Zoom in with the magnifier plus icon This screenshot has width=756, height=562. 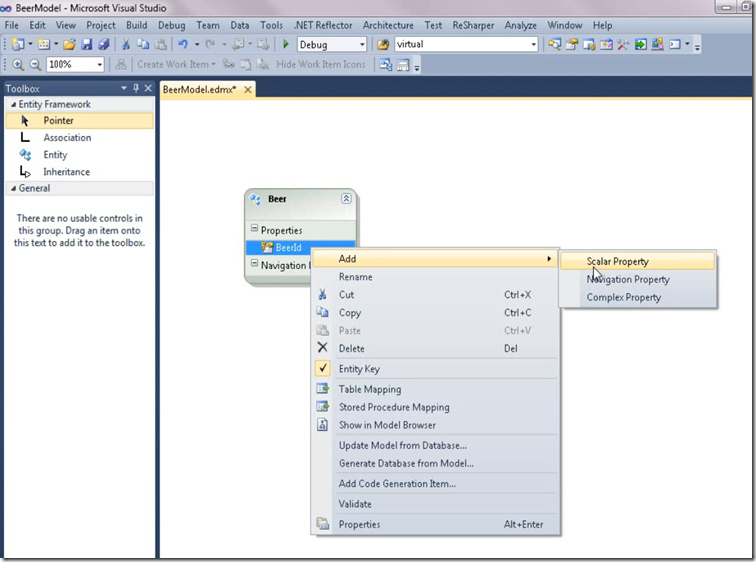pos(18,65)
